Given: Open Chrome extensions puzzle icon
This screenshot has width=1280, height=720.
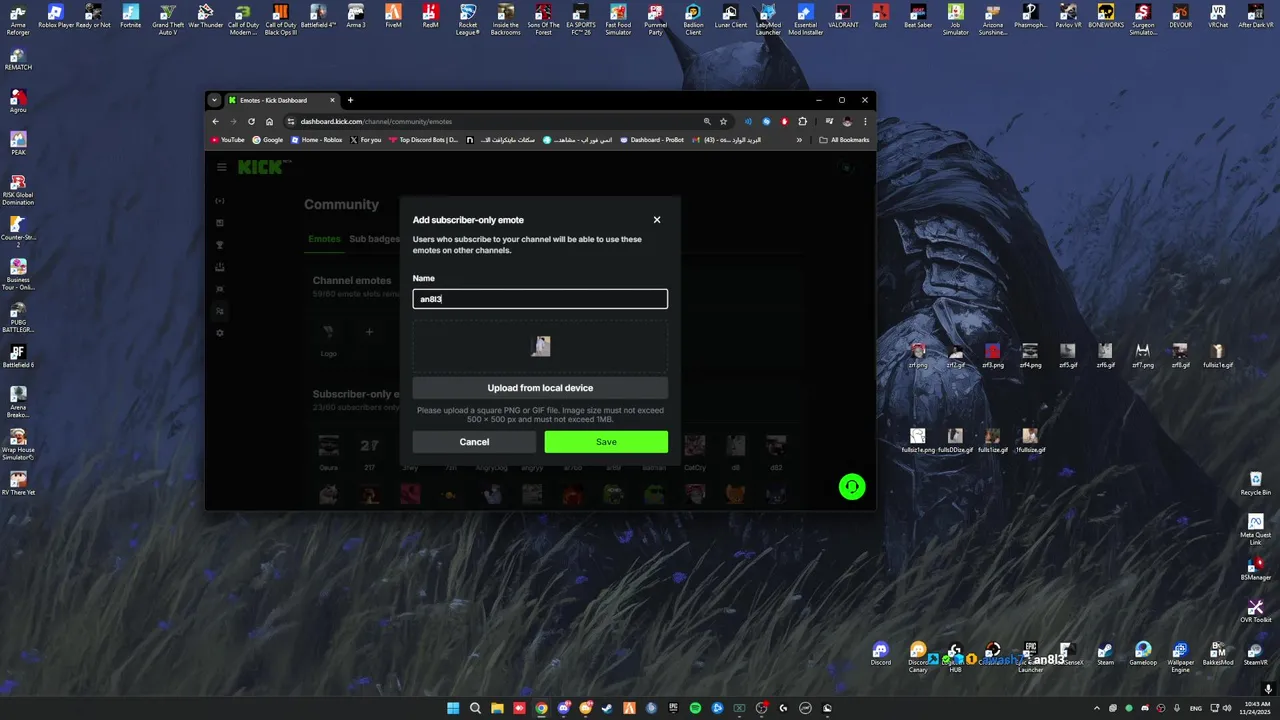Looking at the screenshot, I should 802,121.
